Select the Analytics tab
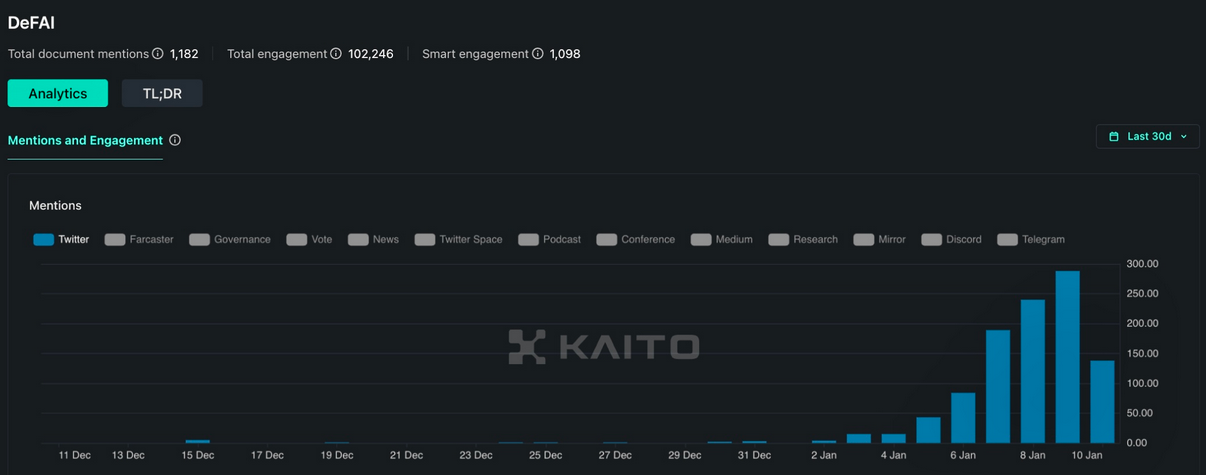Image resolution: width=1206 pixels, height=475 pixels. [x=58, y=94]
